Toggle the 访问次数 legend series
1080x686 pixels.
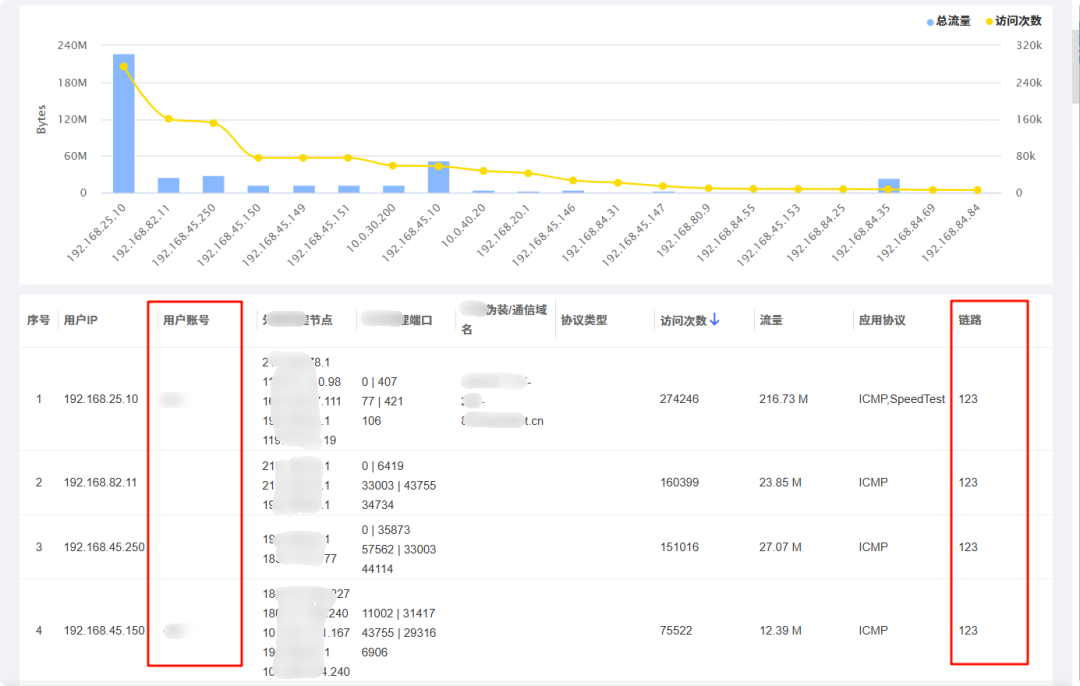click(1013, 21)
